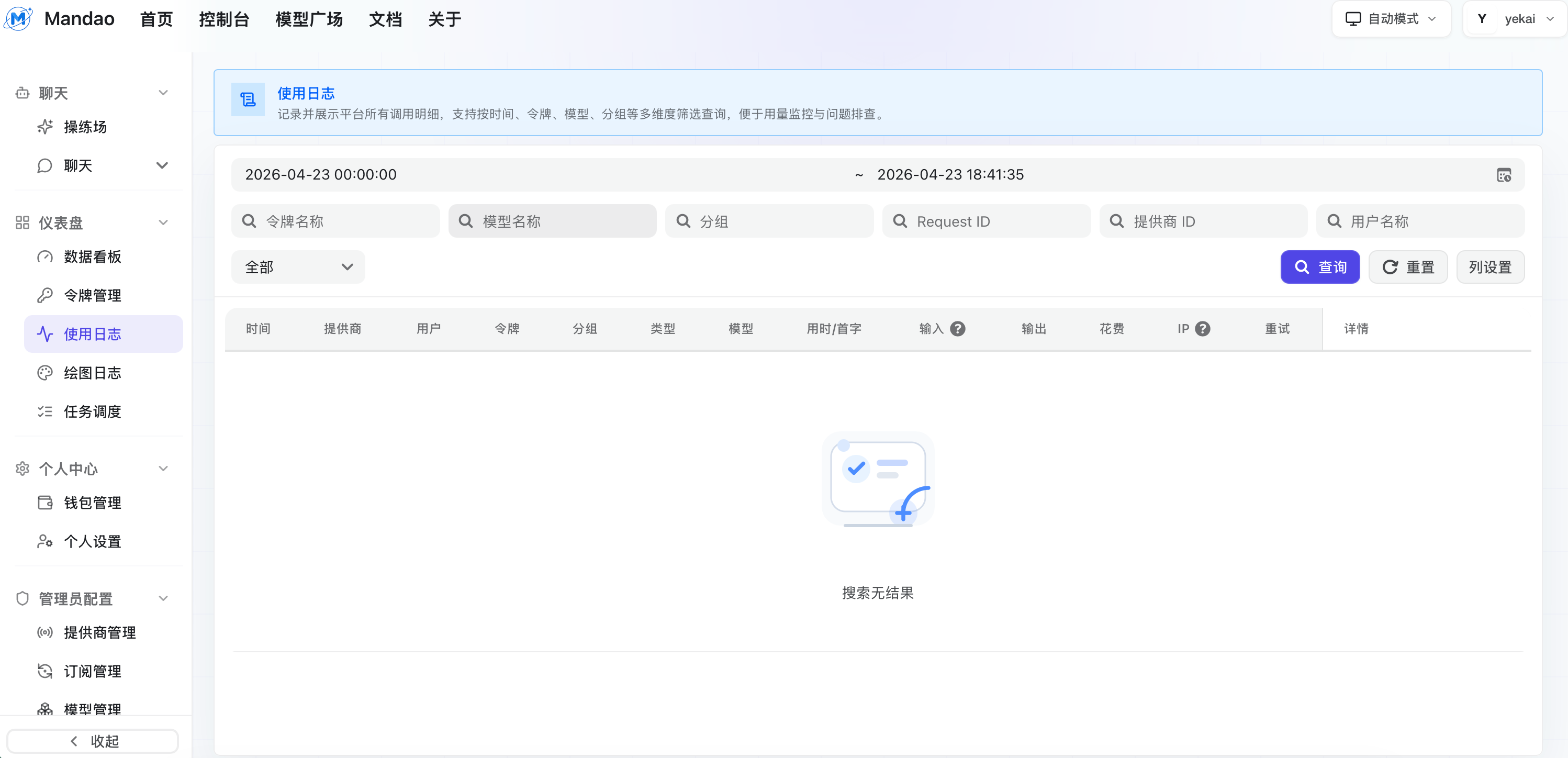This screenshot has height=758, width=1568.
Task: Open the 列设置 column settings button
Action: point(1490,267)
